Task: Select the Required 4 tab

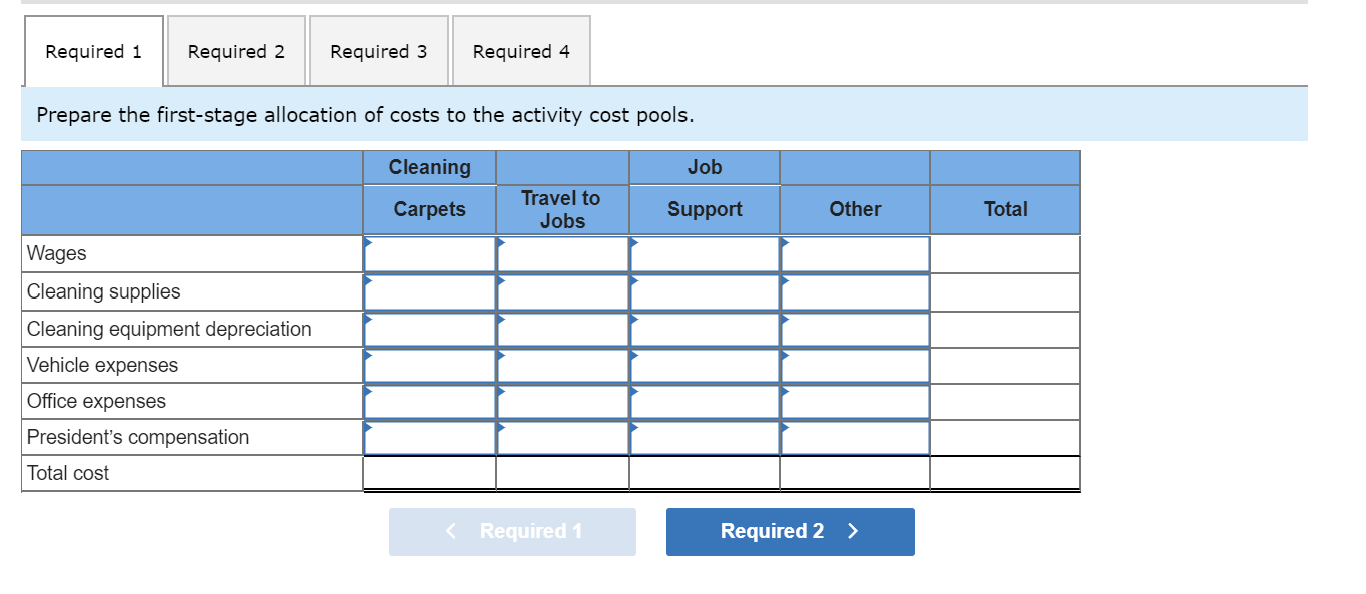Action: [x=521, y=51]
